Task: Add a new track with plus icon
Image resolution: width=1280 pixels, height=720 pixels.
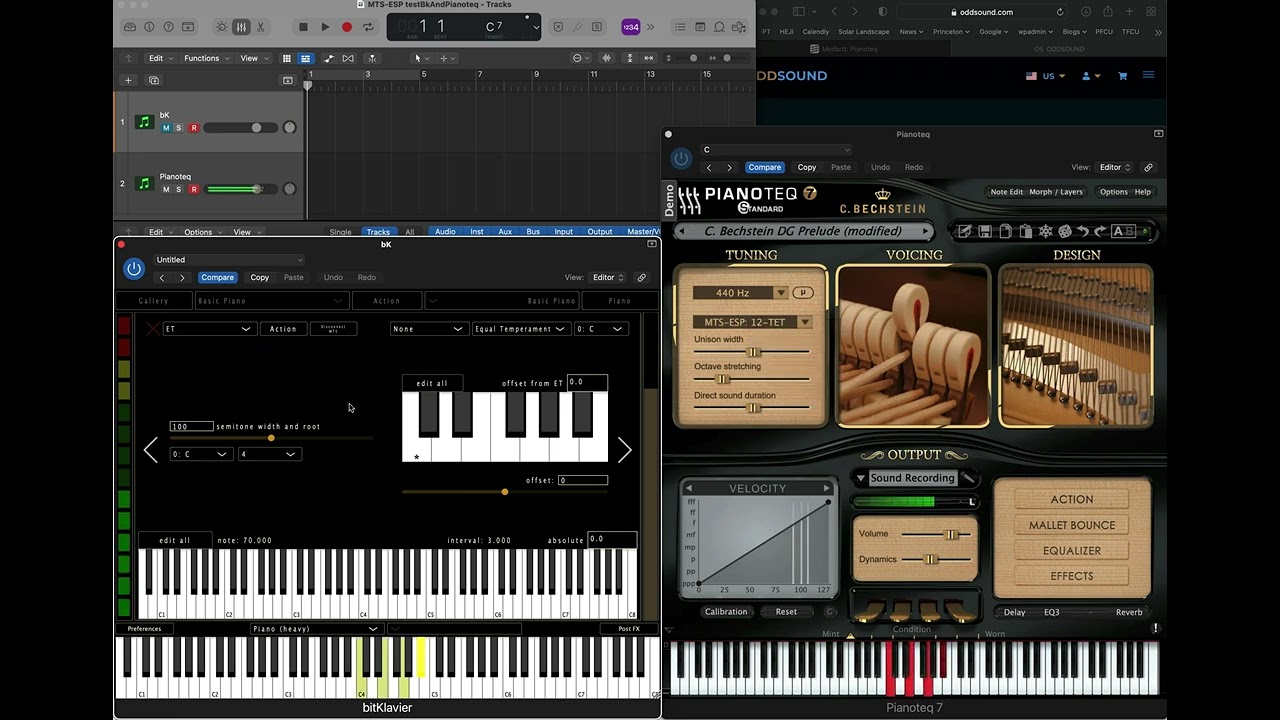Action: (128, 80)
